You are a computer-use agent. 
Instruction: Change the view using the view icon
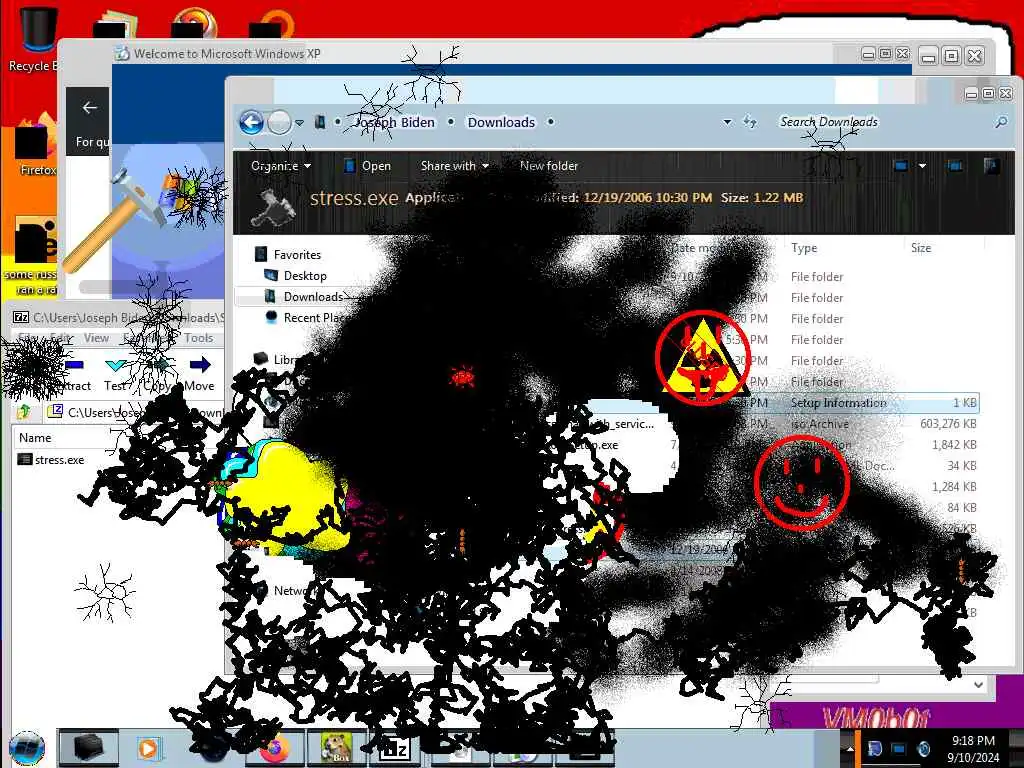(x=901, y=166)
